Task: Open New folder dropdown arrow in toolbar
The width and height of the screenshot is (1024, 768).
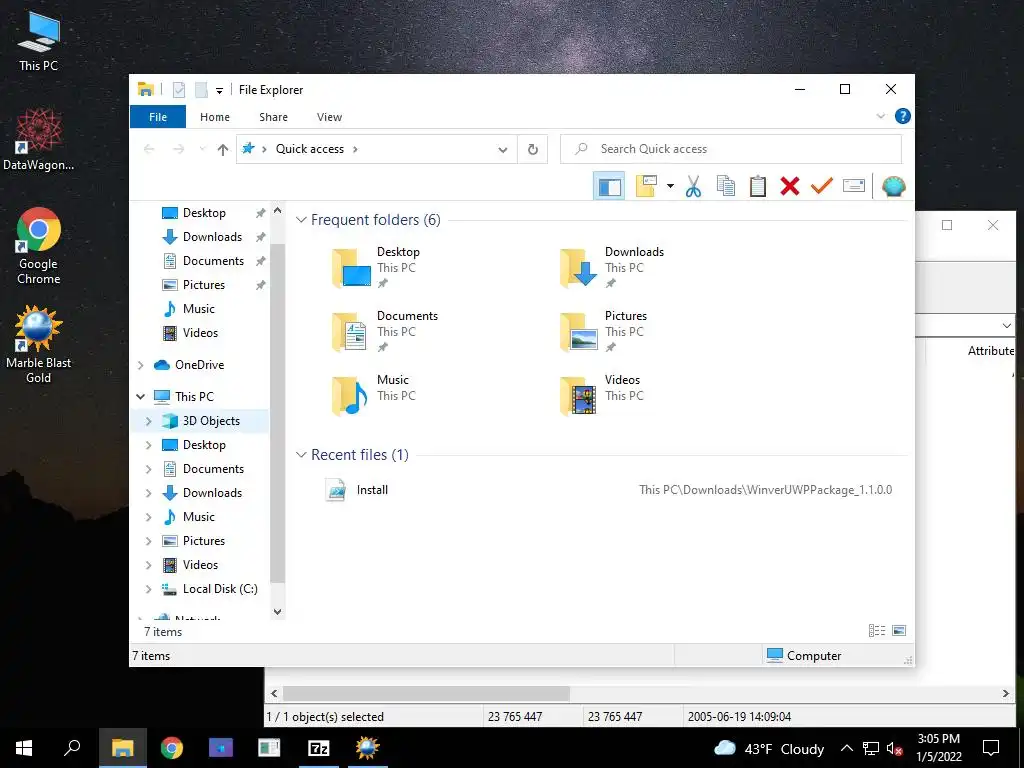Action: [x=670, y=187]
